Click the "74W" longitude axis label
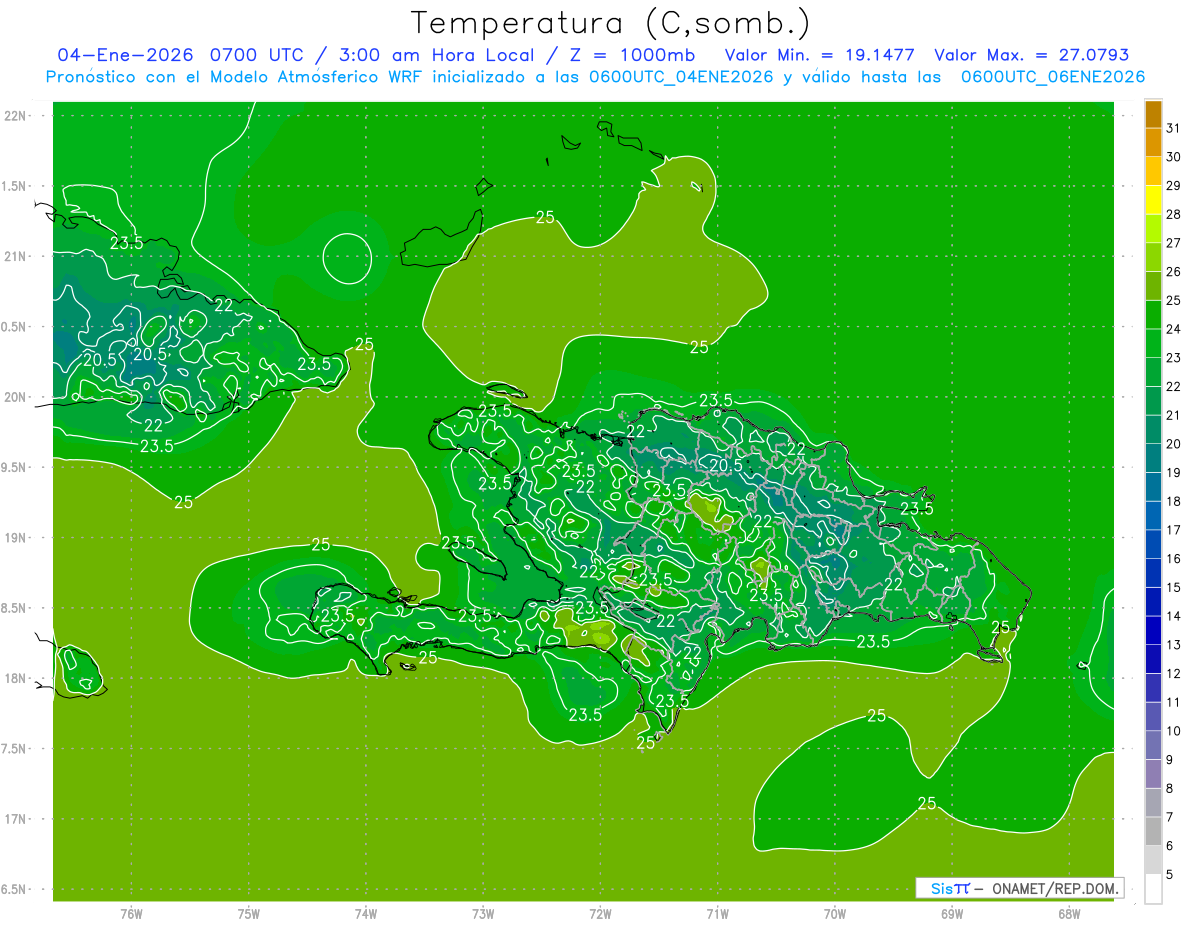The width and height of the screenshot is (1200, 927). coord(365,914)
